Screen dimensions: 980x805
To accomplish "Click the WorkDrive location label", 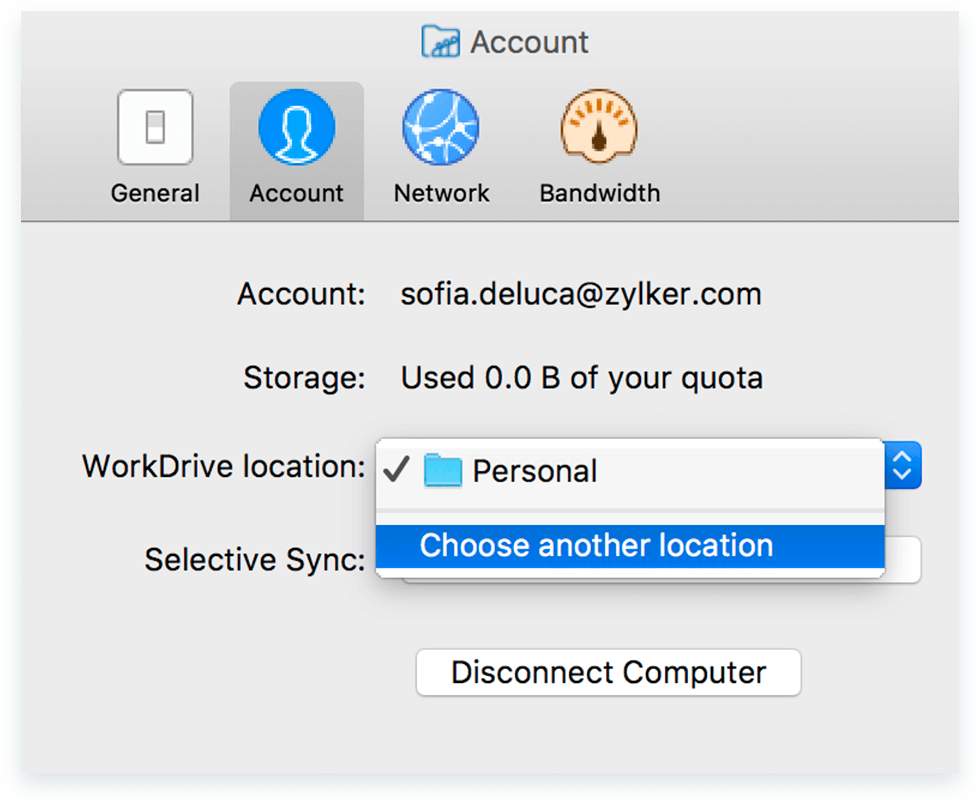I will (224, 466).
